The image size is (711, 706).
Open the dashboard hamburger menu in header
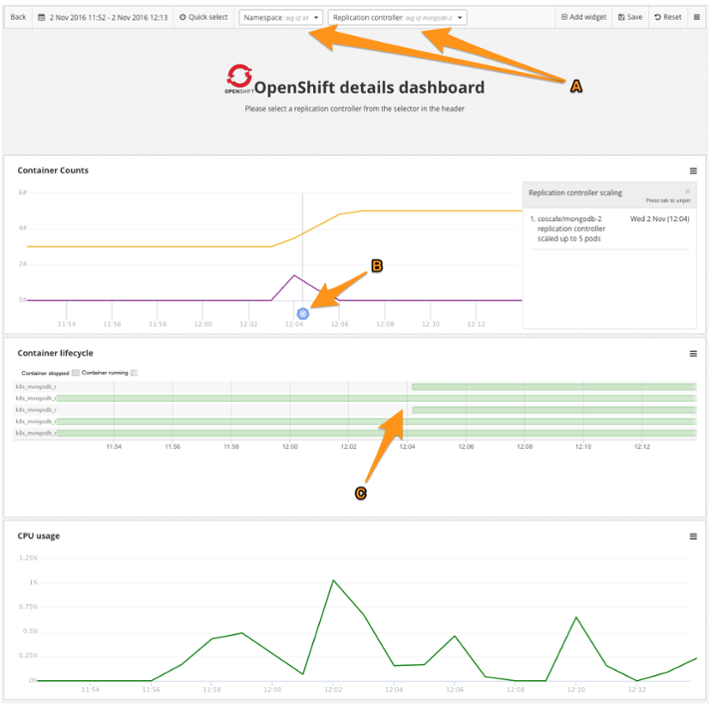pos(696,17)
